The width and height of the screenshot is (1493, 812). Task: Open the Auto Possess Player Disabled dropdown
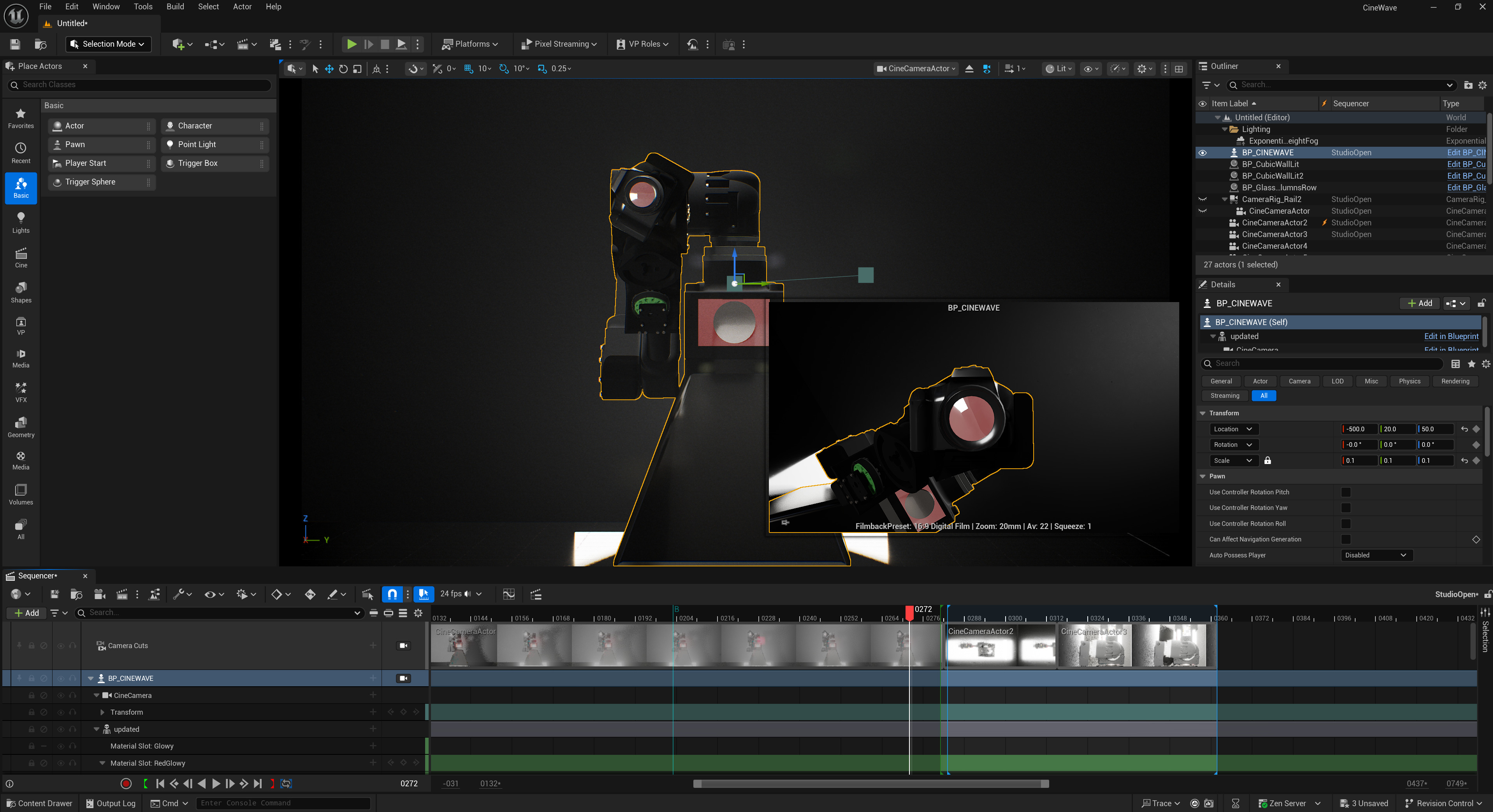click(1376, 555)
